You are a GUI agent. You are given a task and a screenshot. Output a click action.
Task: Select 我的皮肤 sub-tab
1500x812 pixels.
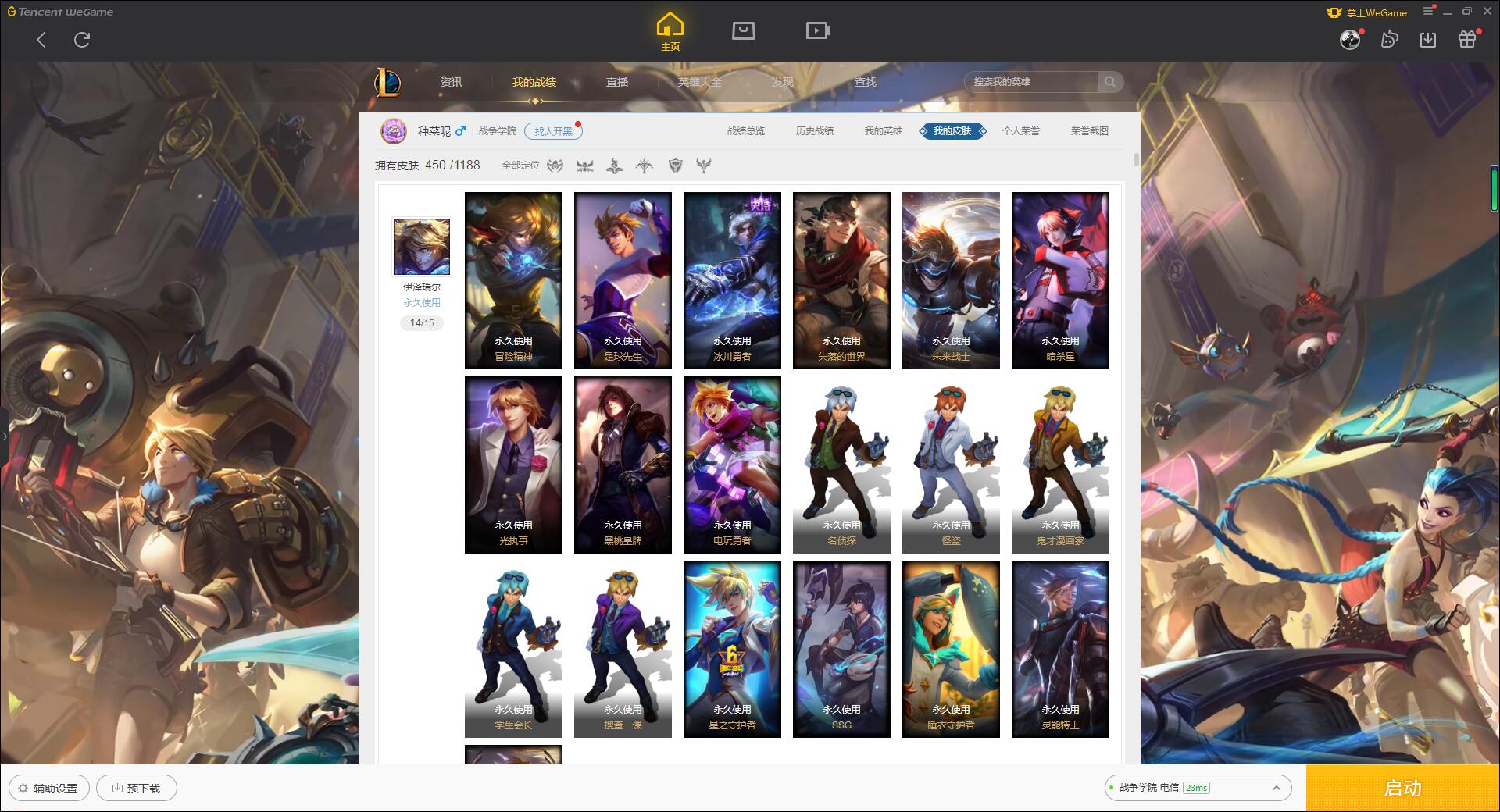click(952, 131)
